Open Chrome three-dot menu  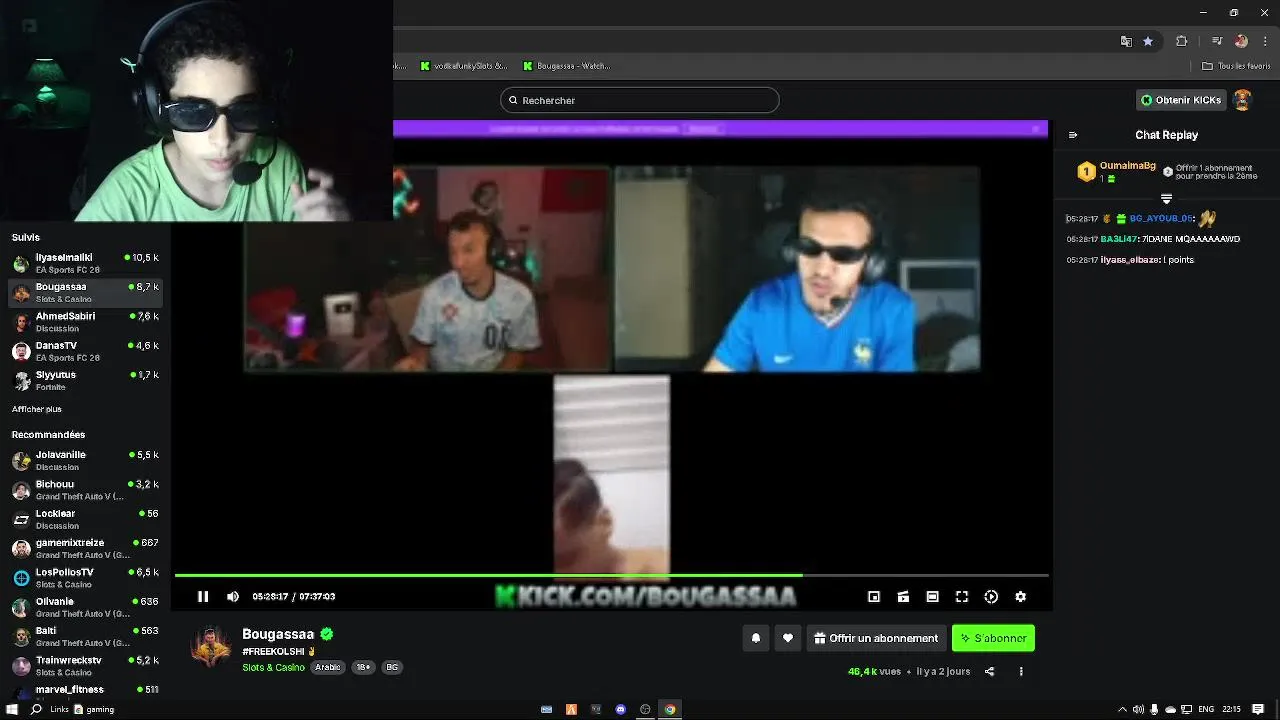[1266, 41]
